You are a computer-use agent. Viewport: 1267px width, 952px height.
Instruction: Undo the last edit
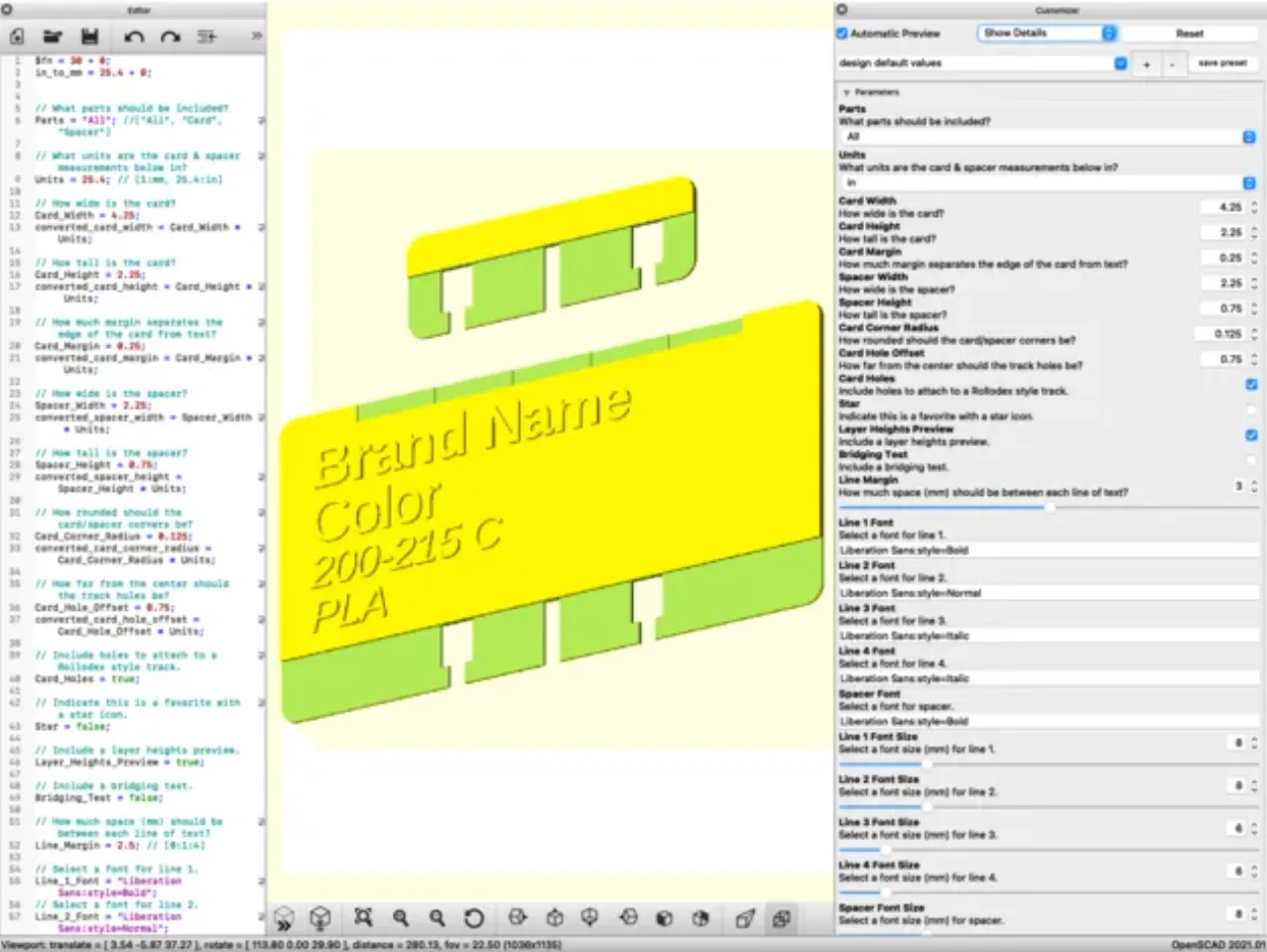(134, 37)
